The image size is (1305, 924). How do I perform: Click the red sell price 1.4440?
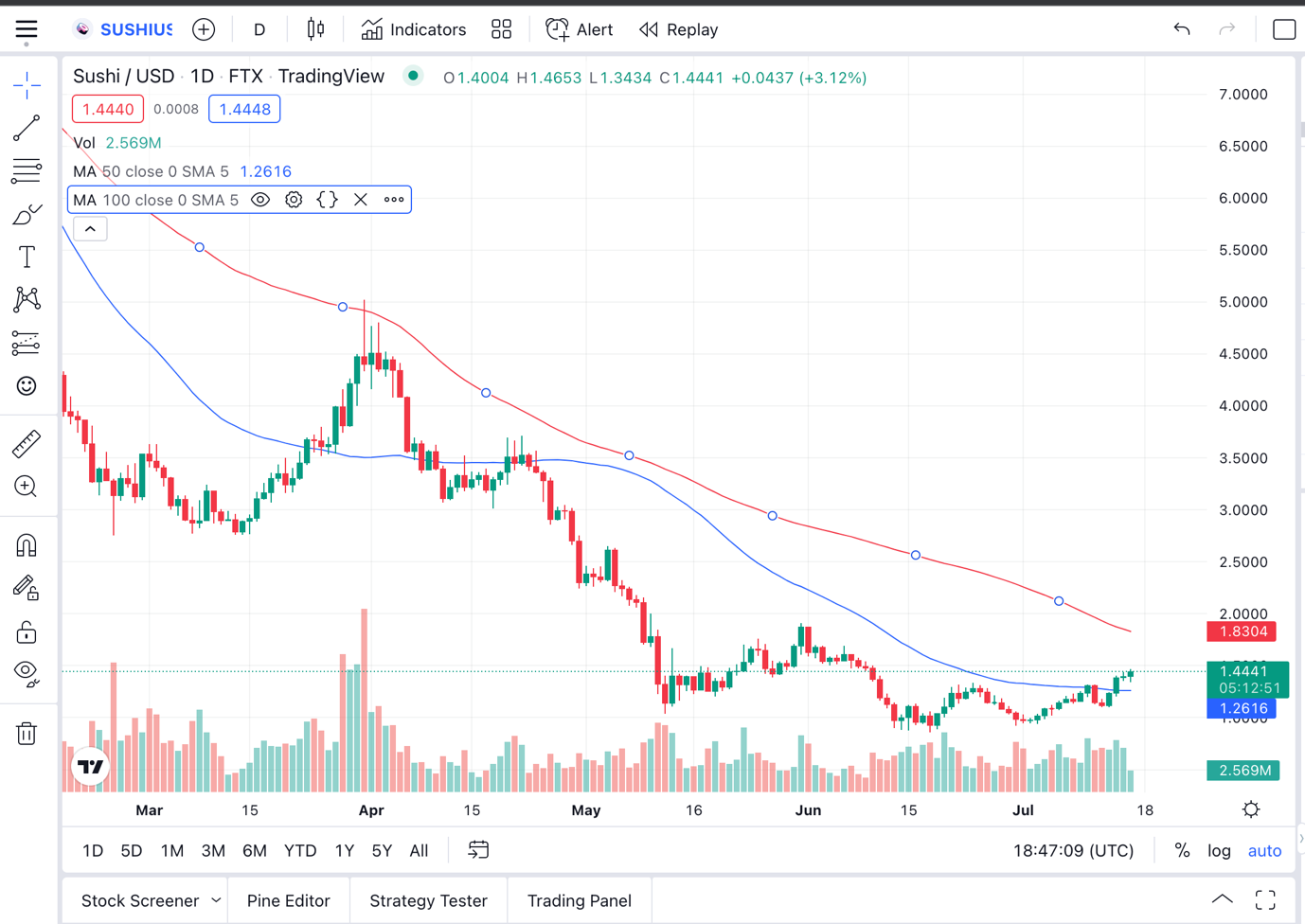108,109
